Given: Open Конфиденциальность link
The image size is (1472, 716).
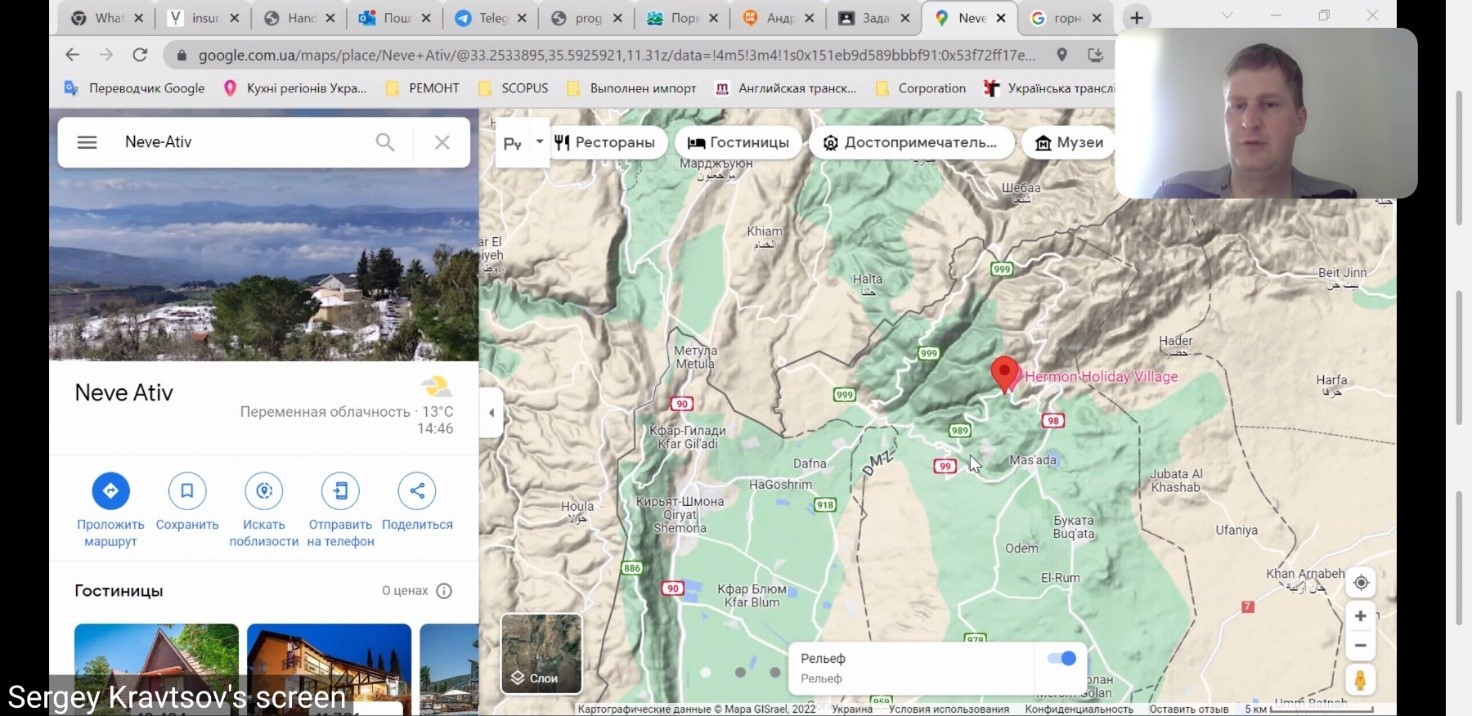Looking at the screenshot, I should point(1079,709).
